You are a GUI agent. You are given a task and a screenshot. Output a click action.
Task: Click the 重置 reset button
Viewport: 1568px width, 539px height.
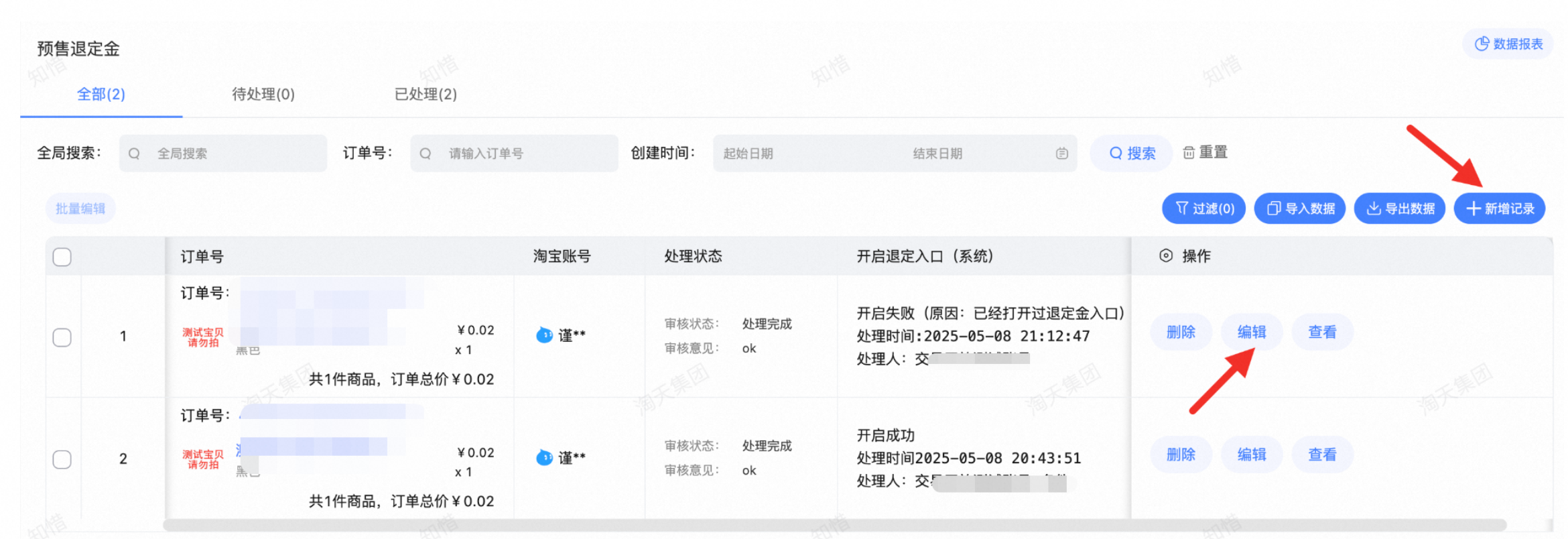pos(1205,153)
